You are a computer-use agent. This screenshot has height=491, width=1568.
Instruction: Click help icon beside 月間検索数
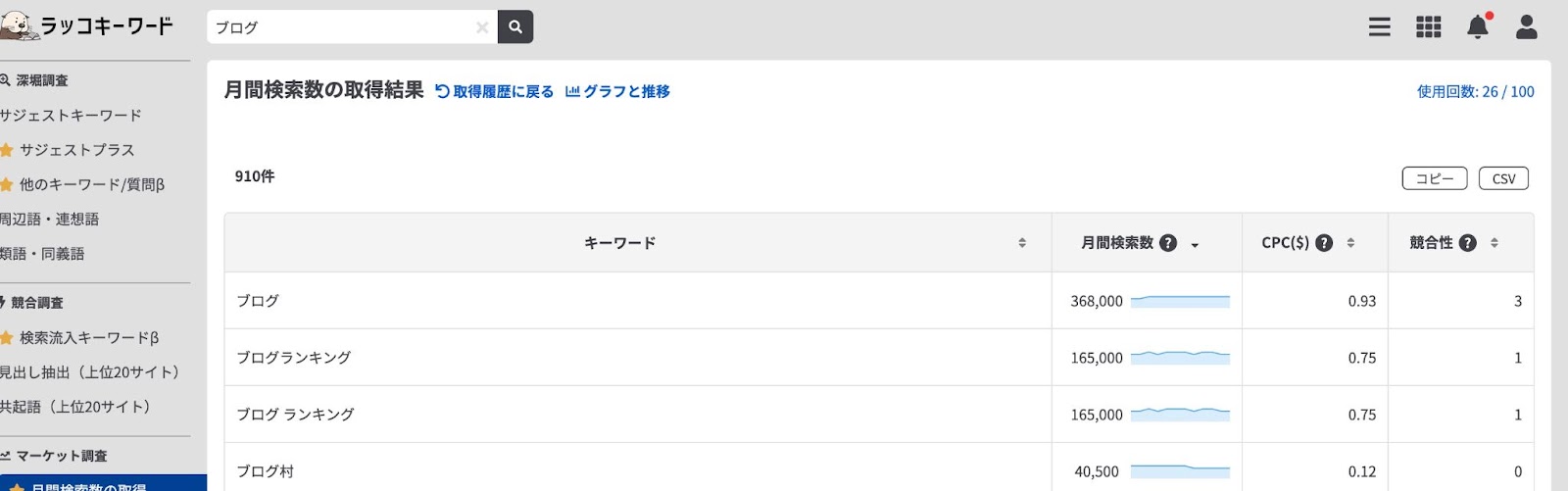[x=1168, y=243]
